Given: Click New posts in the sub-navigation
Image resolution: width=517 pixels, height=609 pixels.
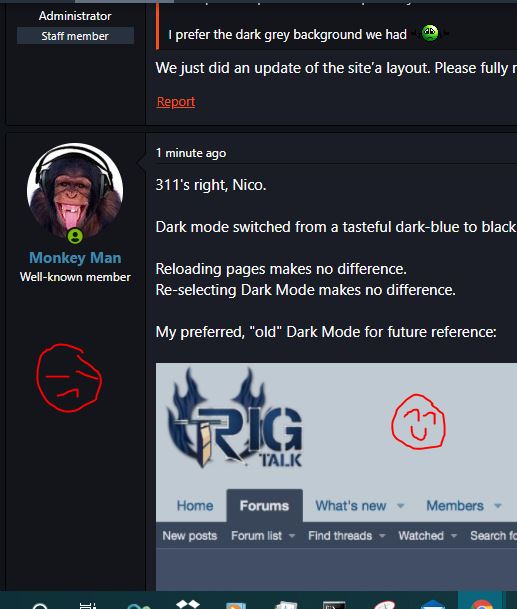Looking at the screenshot, I should pyautogui.click(x=190, y=536).
